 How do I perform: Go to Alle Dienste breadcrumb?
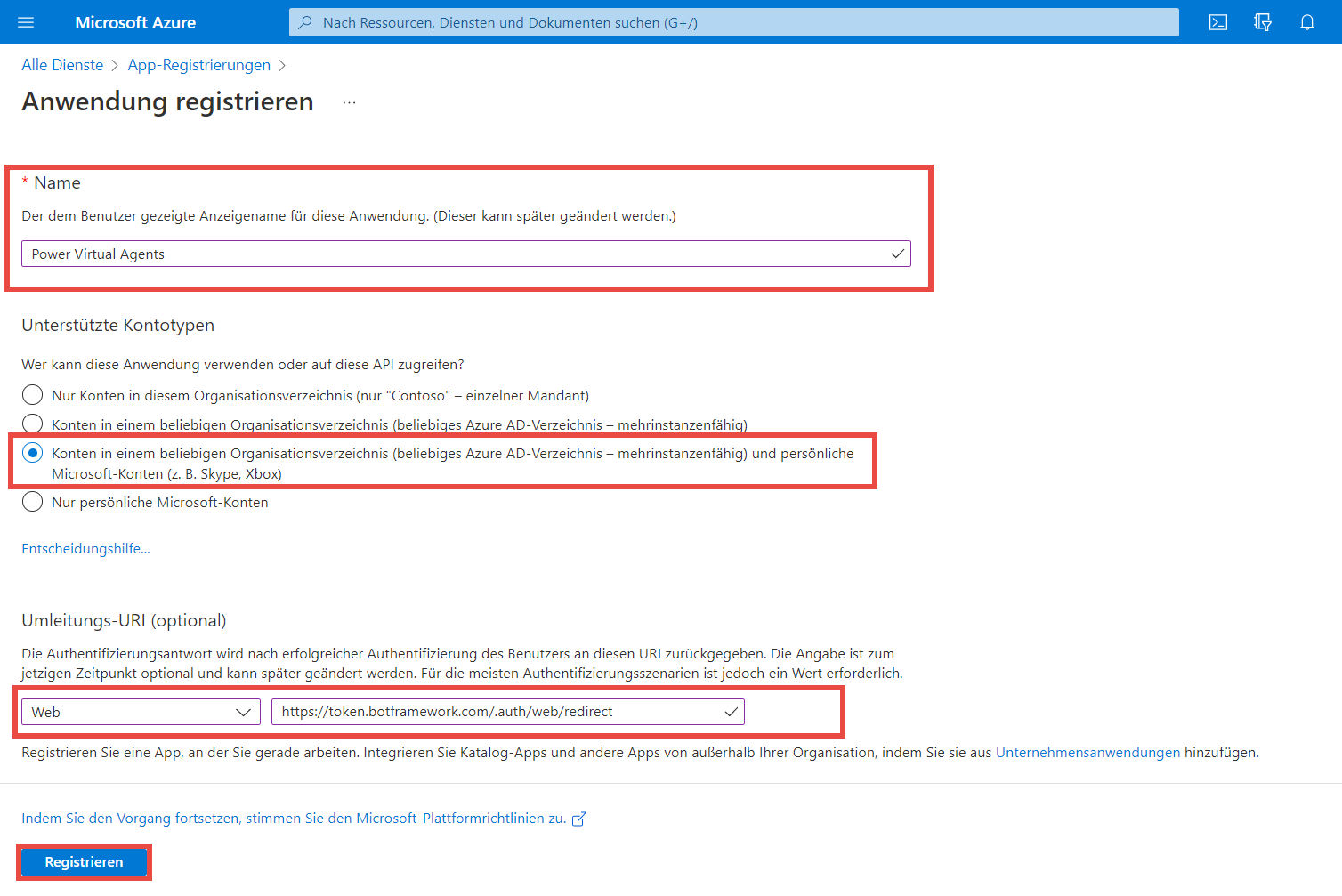pyautogui.click(x=62, y=65)
